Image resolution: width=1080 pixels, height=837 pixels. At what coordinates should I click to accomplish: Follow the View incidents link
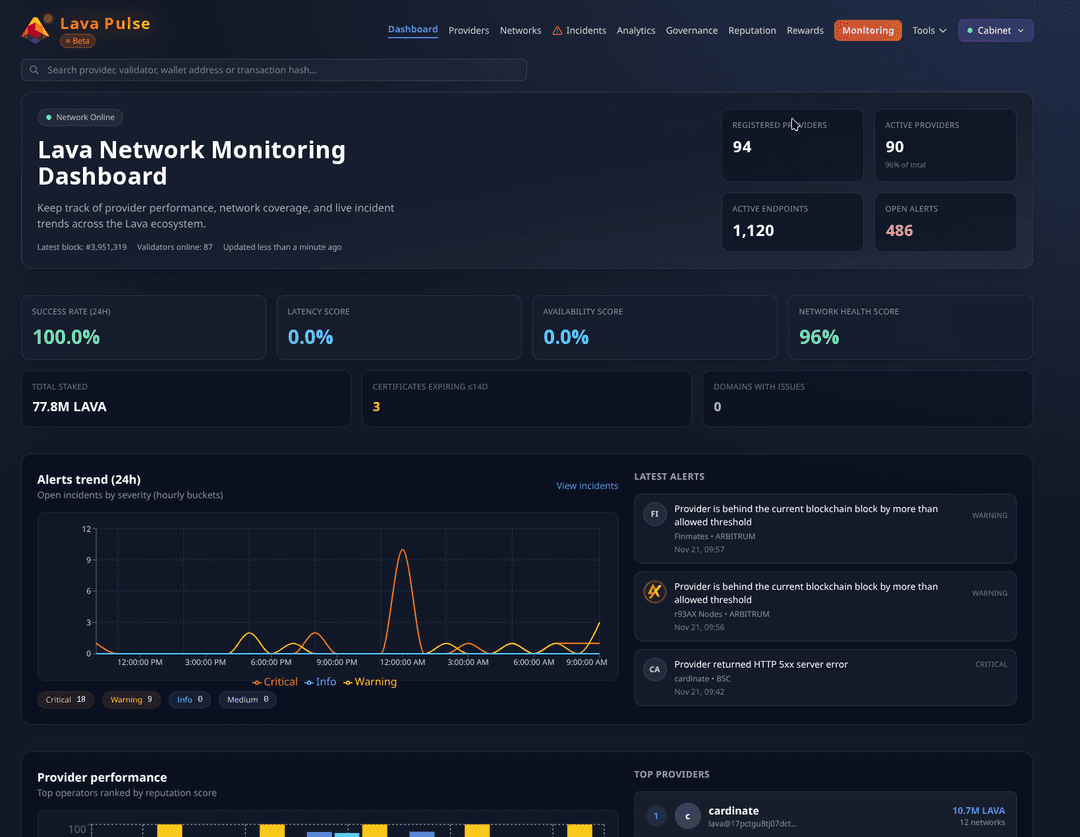pyautogui.click(x=587, y=485)
